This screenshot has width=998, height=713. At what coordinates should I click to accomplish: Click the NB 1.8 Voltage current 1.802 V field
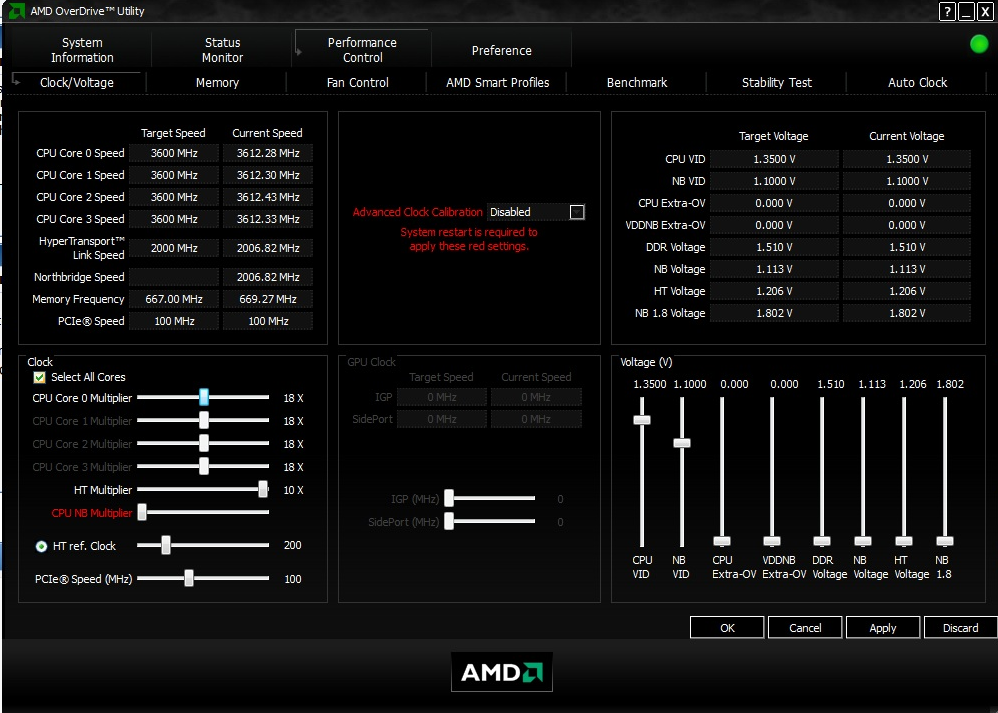(x=907, y=313)
